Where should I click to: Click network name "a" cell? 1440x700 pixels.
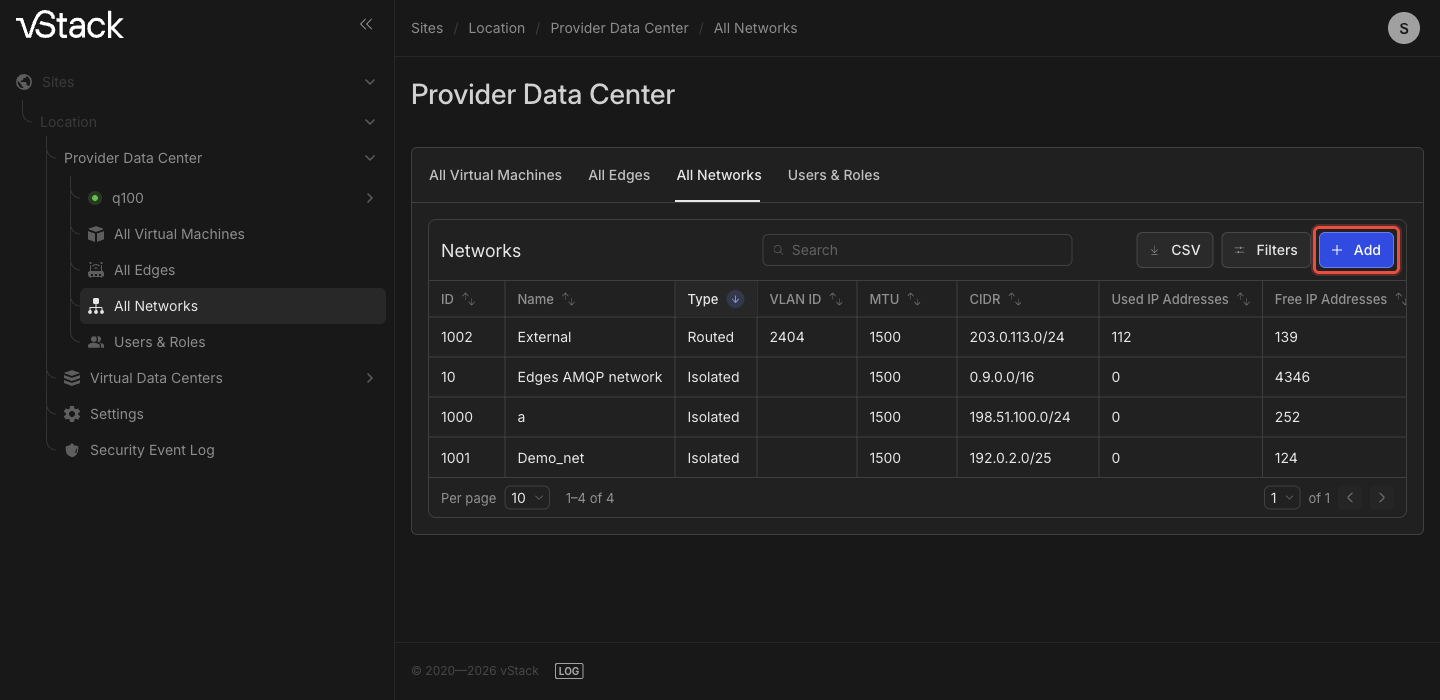click(522, 417)
